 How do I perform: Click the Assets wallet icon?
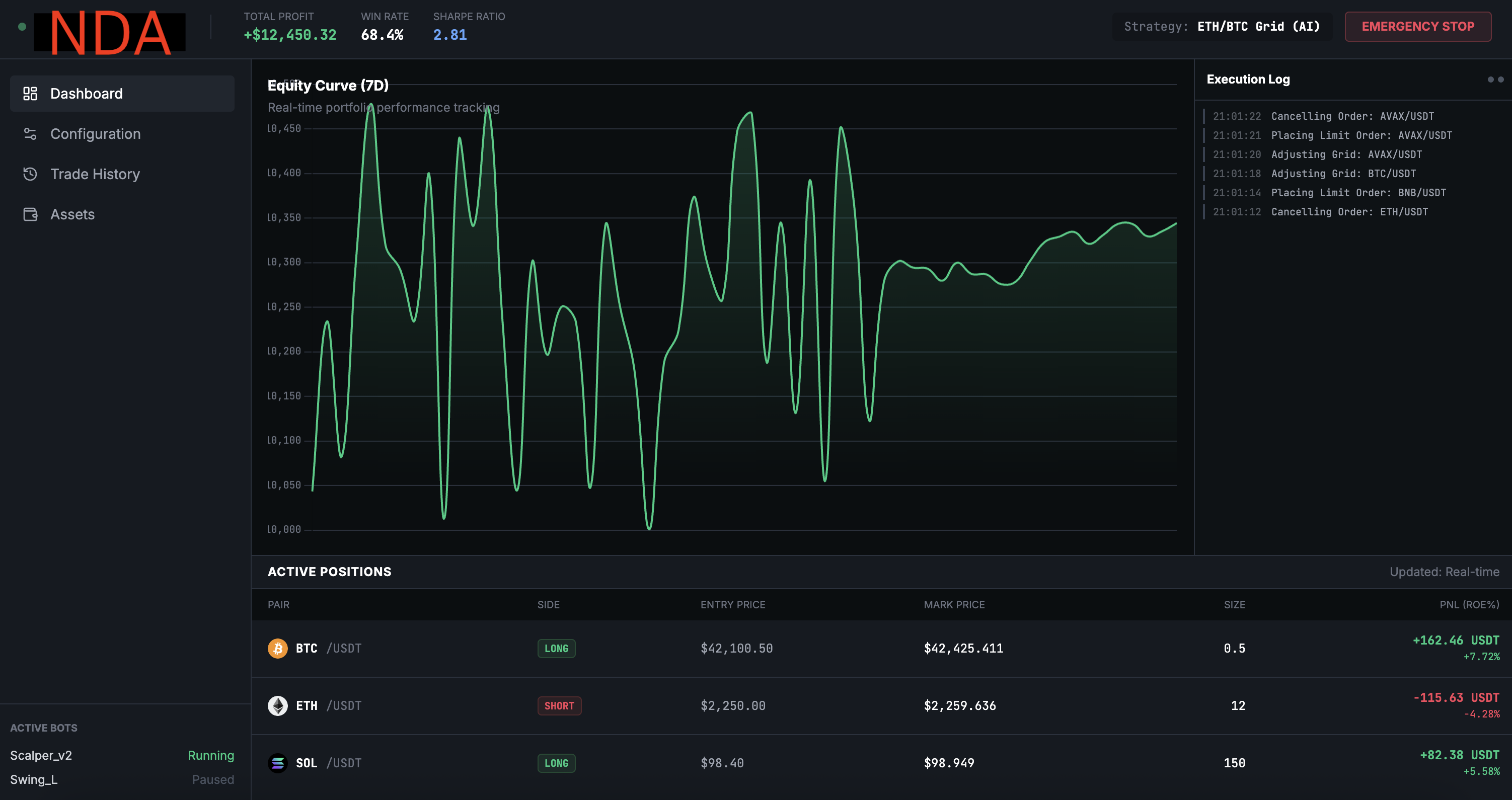click(30, 214)
